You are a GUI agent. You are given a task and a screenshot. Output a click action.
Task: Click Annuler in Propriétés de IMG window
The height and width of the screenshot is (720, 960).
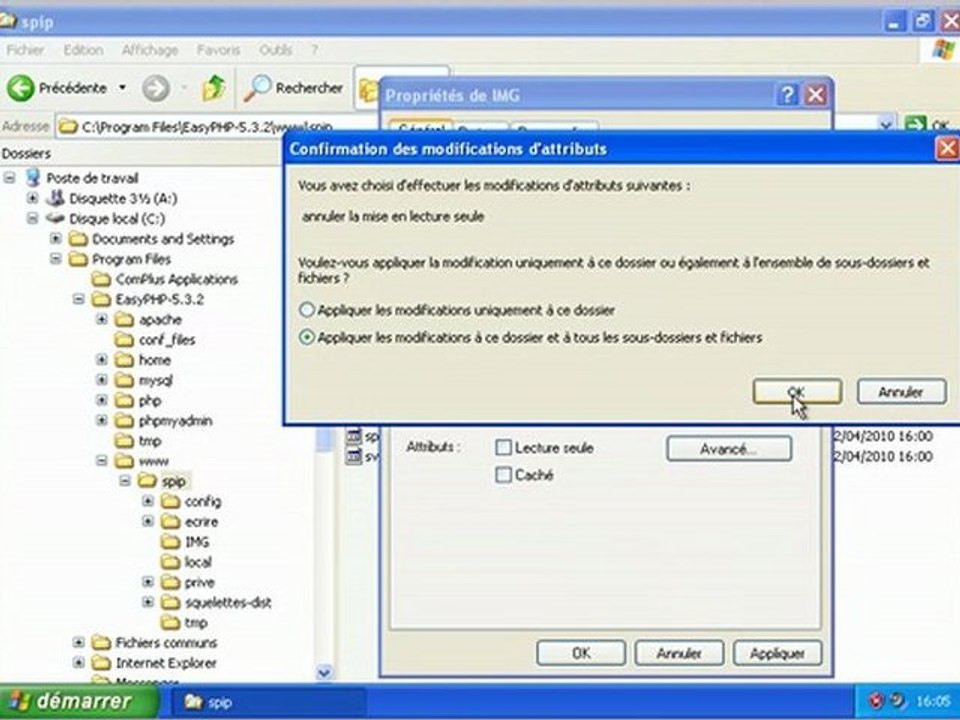[679, 653]
